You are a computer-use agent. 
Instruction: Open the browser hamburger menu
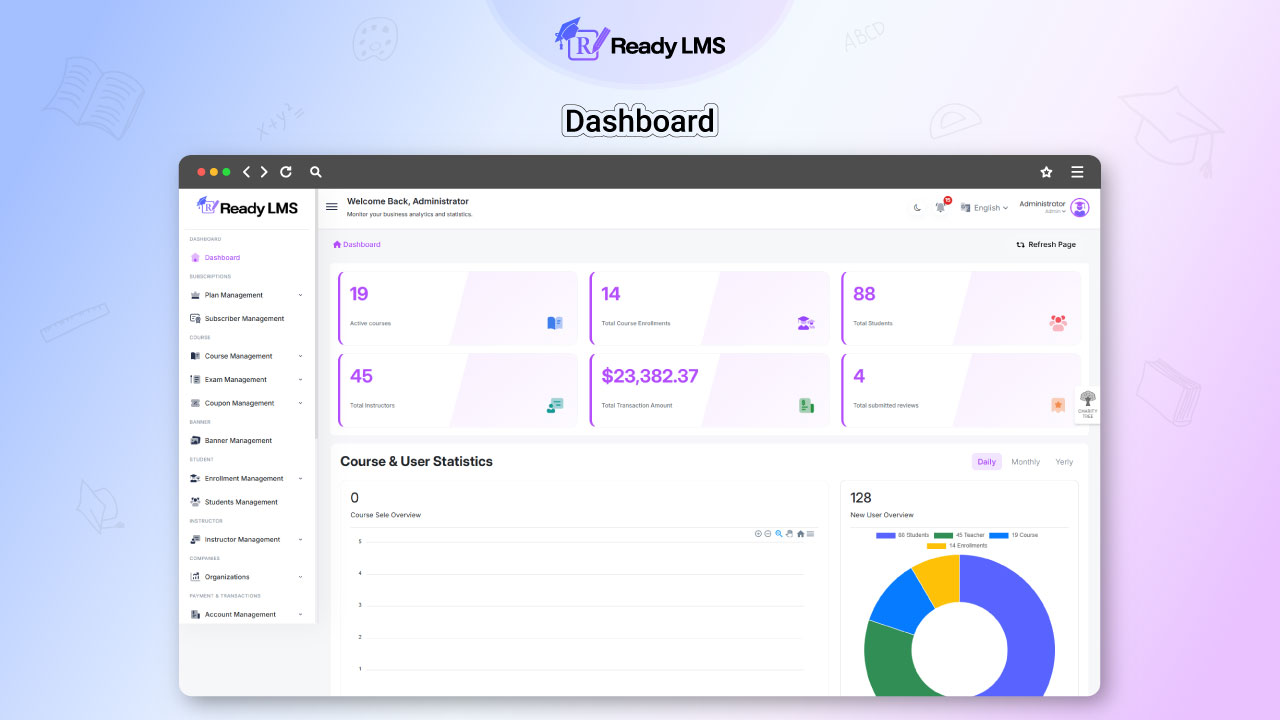(1077, 172)
